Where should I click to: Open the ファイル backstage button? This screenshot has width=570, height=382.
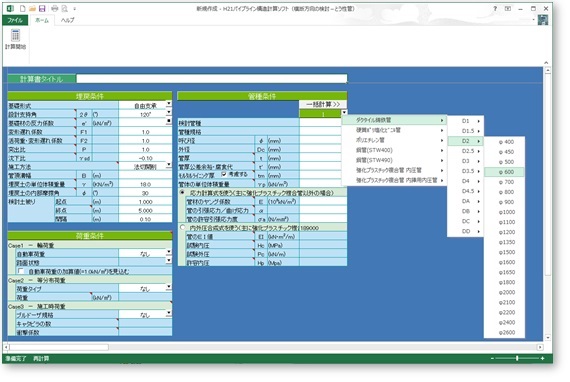(x=15, y=20)
